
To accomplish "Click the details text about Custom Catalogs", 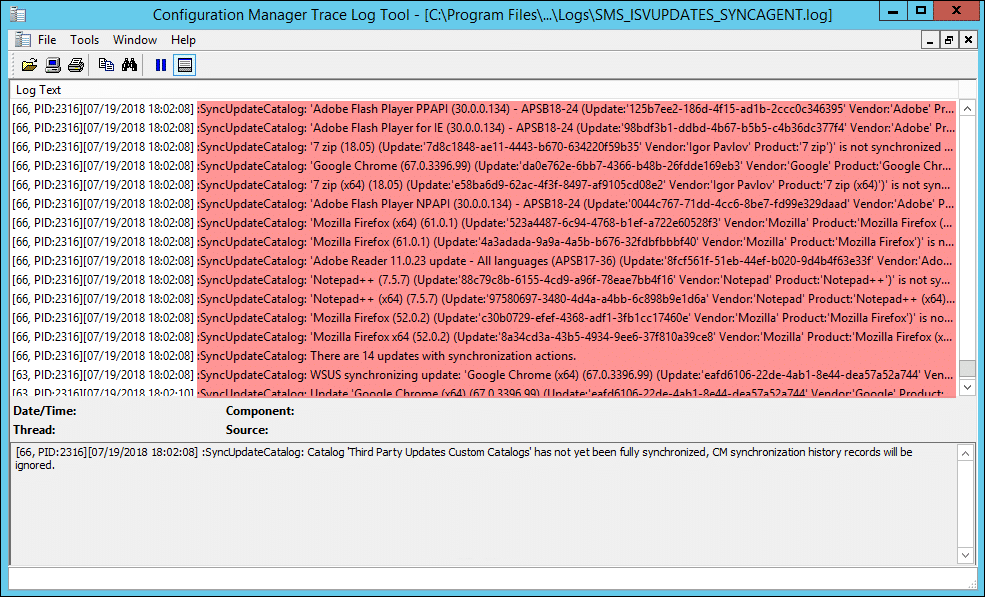I will coord(464,459).
